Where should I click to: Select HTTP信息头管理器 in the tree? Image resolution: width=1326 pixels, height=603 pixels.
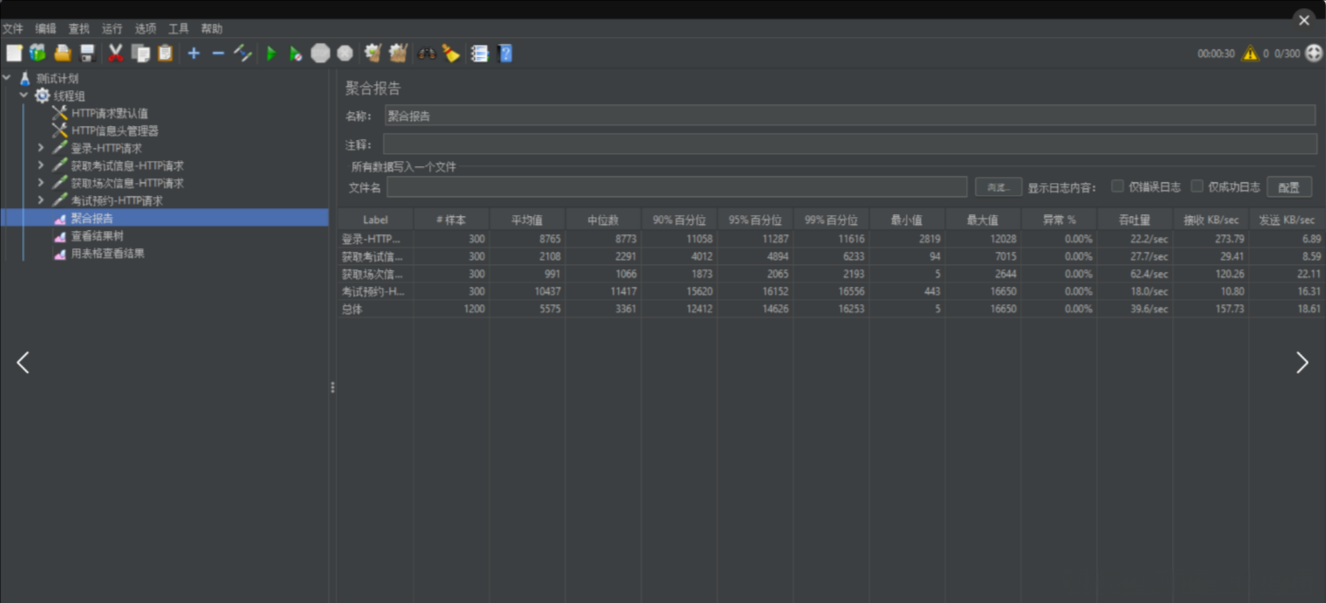114,131
